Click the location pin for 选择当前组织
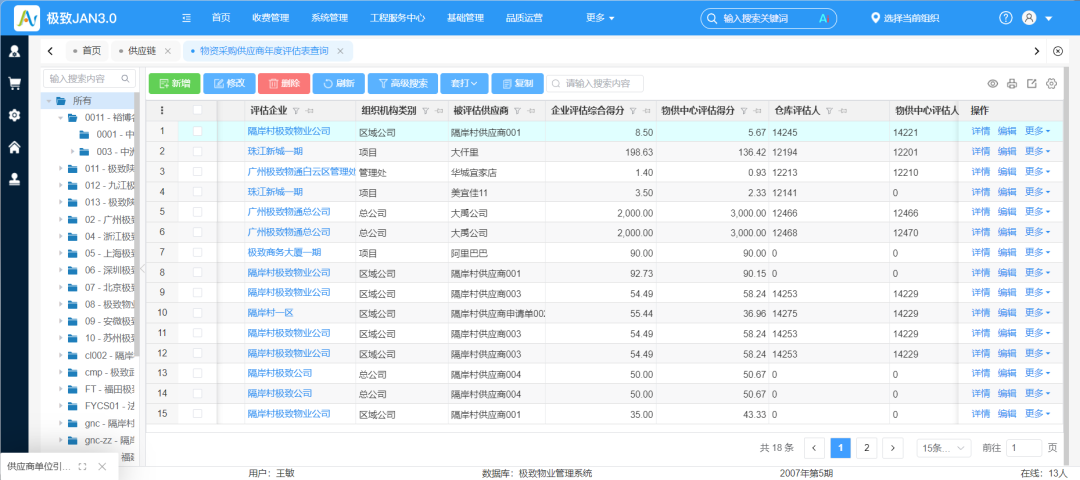This screenshot has height=480, width=1080. pyautogui.click(x=875, y=19)
